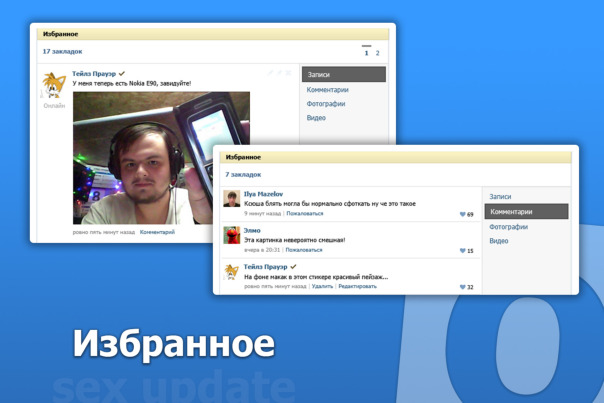Screen dimensions: 604x403
Task: Open the Тейлз Прауэр profile from the post
Action: 94,74
